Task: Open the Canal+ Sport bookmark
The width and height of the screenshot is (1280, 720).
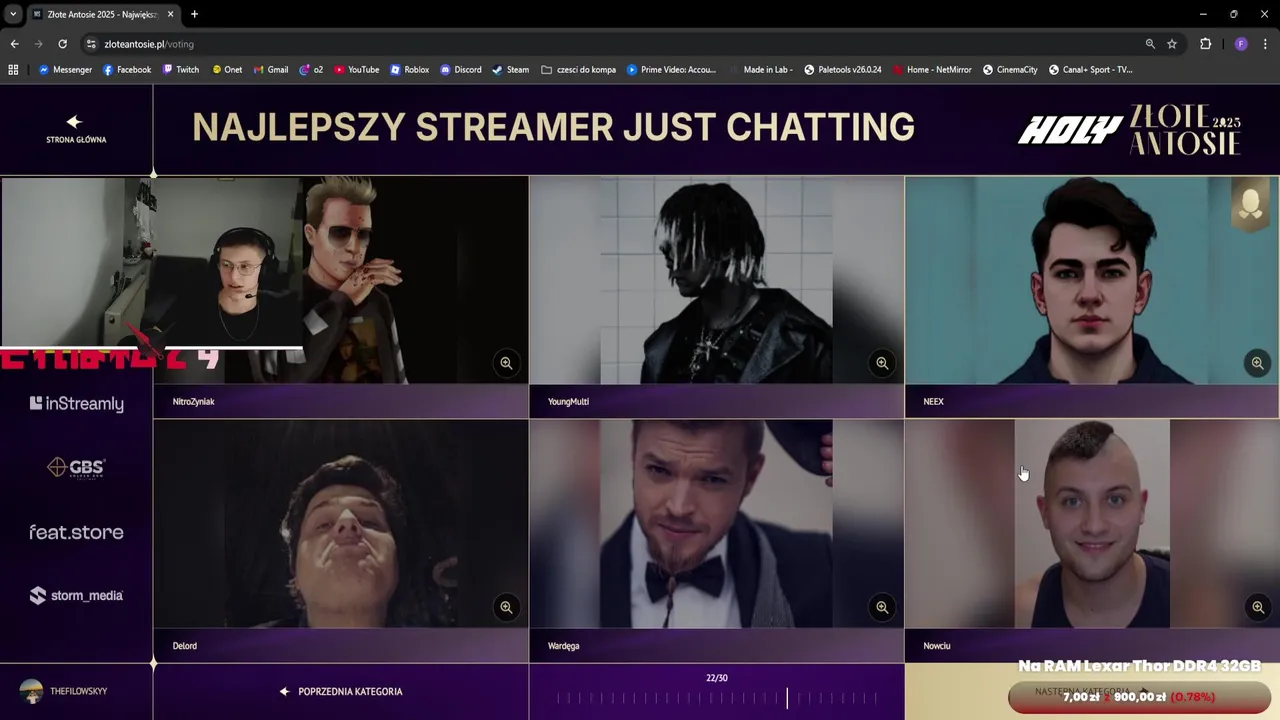Action: point(1090,70)
